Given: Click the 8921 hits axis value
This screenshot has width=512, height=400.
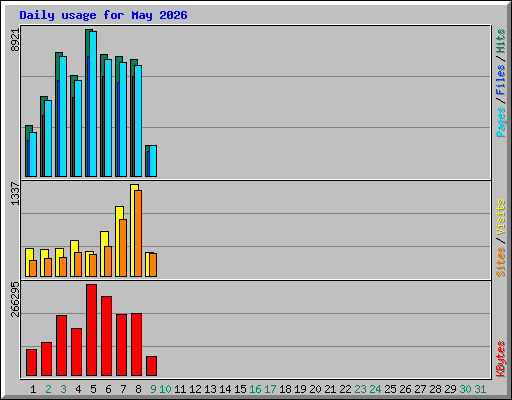Looking at the screenshot, I should point(15,40).
